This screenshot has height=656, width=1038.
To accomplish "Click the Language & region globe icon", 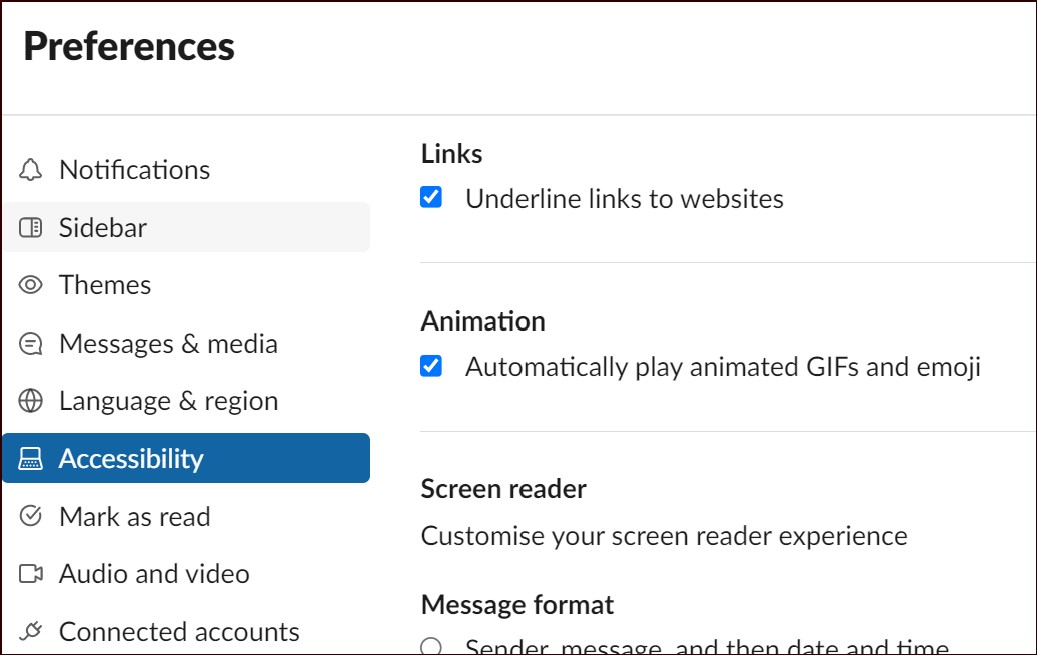I will [x=31, y=400].
